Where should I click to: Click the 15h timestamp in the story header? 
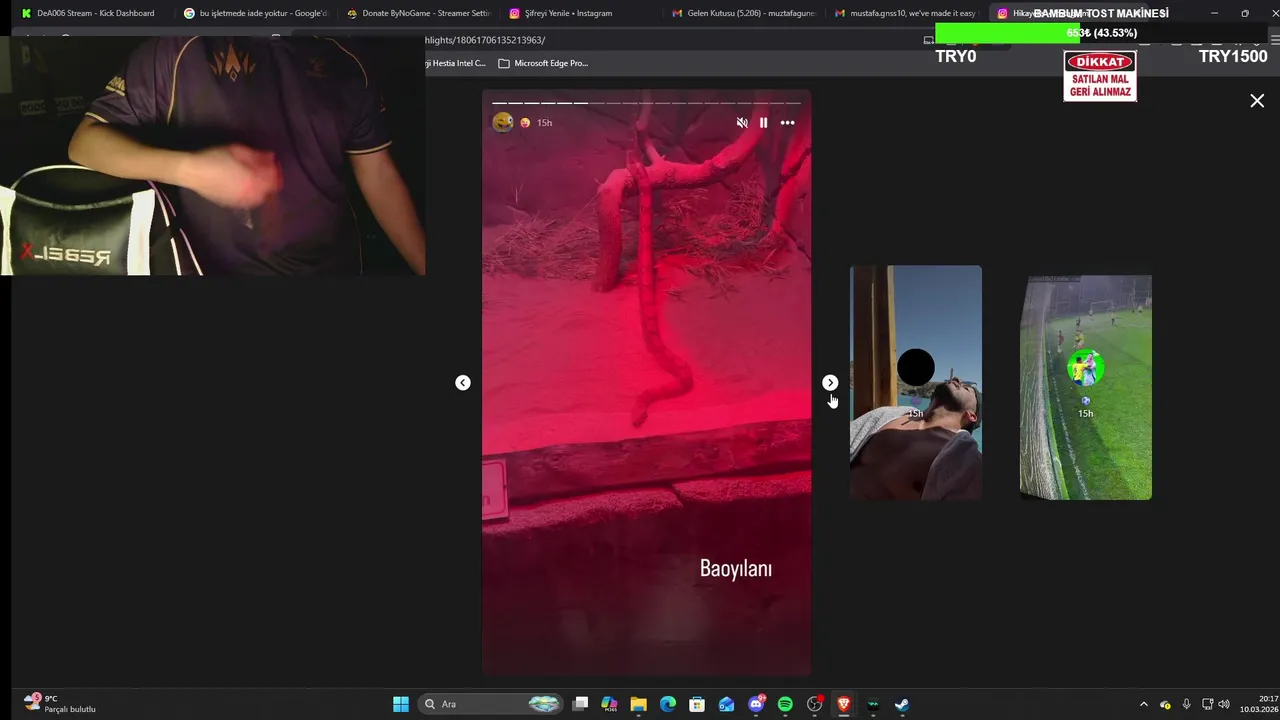pyautogui.click(x=544, y=123)
